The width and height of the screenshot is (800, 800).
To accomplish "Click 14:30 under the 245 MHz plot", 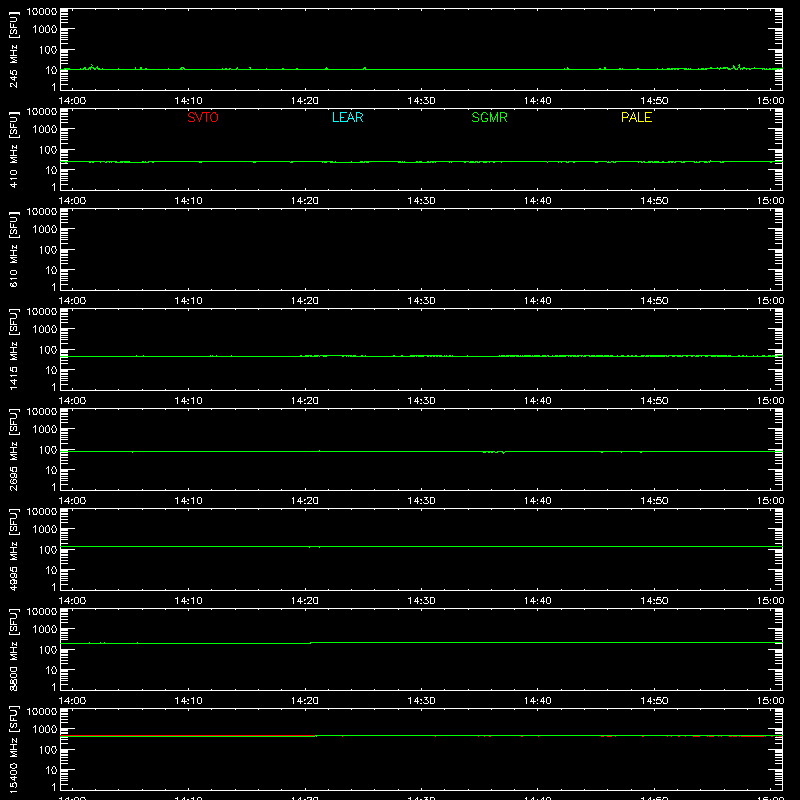I will pos(421,101).
